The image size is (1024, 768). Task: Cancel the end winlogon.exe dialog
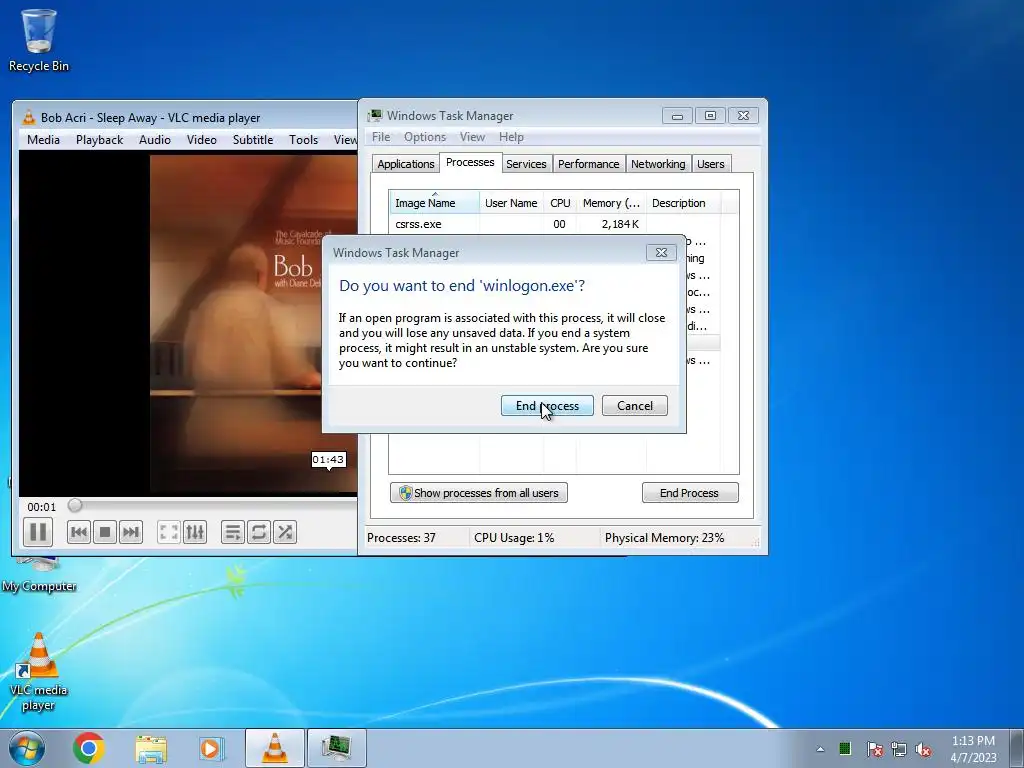[x=635, y=406]
